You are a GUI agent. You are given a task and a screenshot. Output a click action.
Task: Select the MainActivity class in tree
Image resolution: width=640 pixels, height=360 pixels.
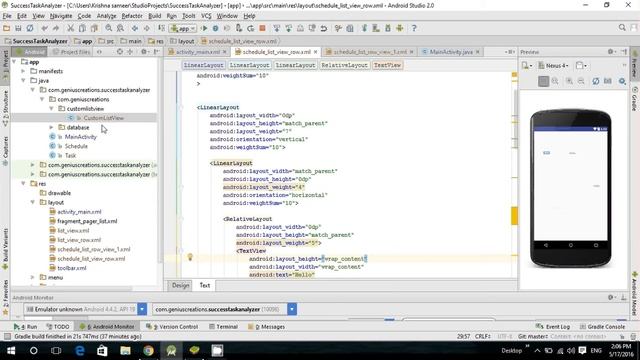(81, 137)
